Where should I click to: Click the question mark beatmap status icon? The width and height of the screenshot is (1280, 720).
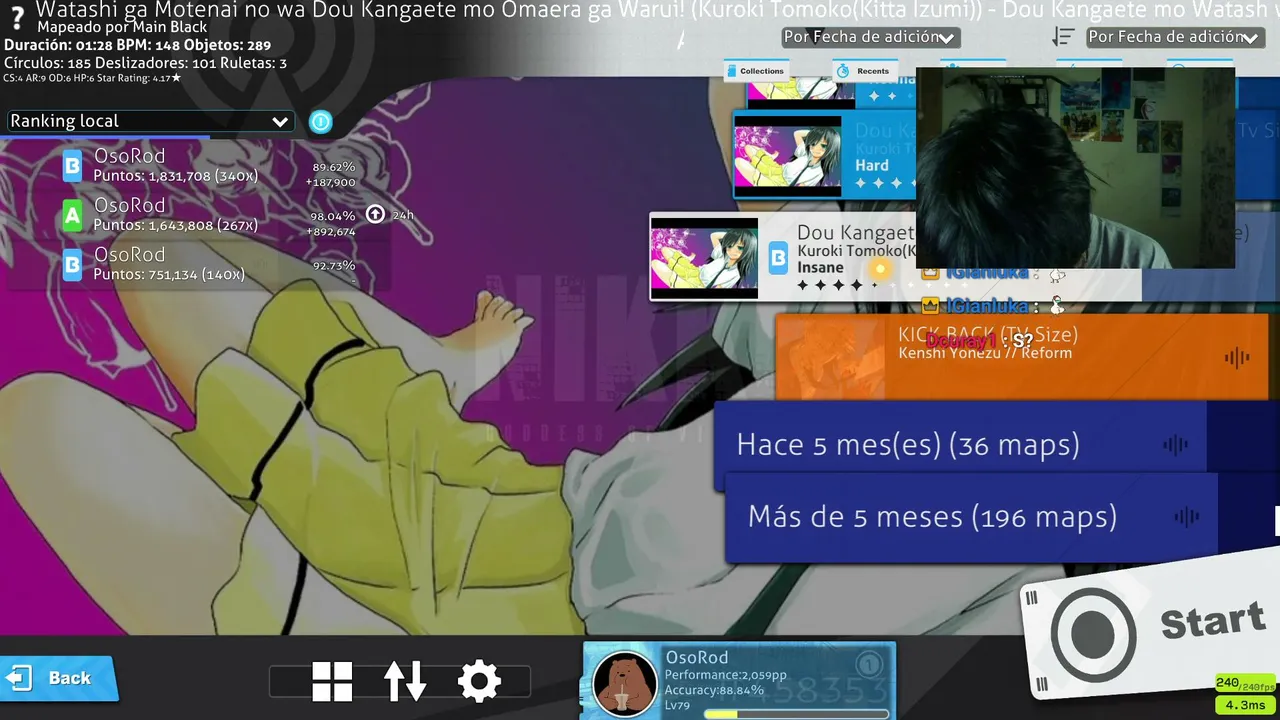coord(17,18)
